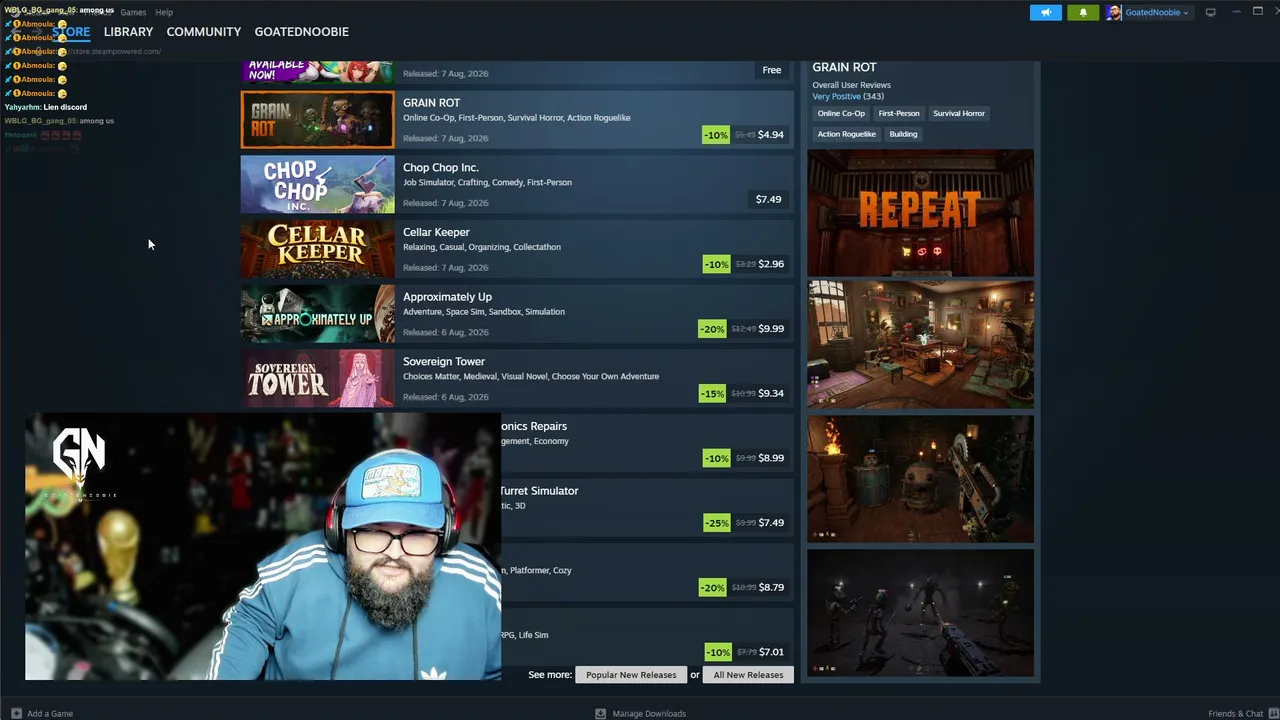Open the Help menu

pos(164,12)
